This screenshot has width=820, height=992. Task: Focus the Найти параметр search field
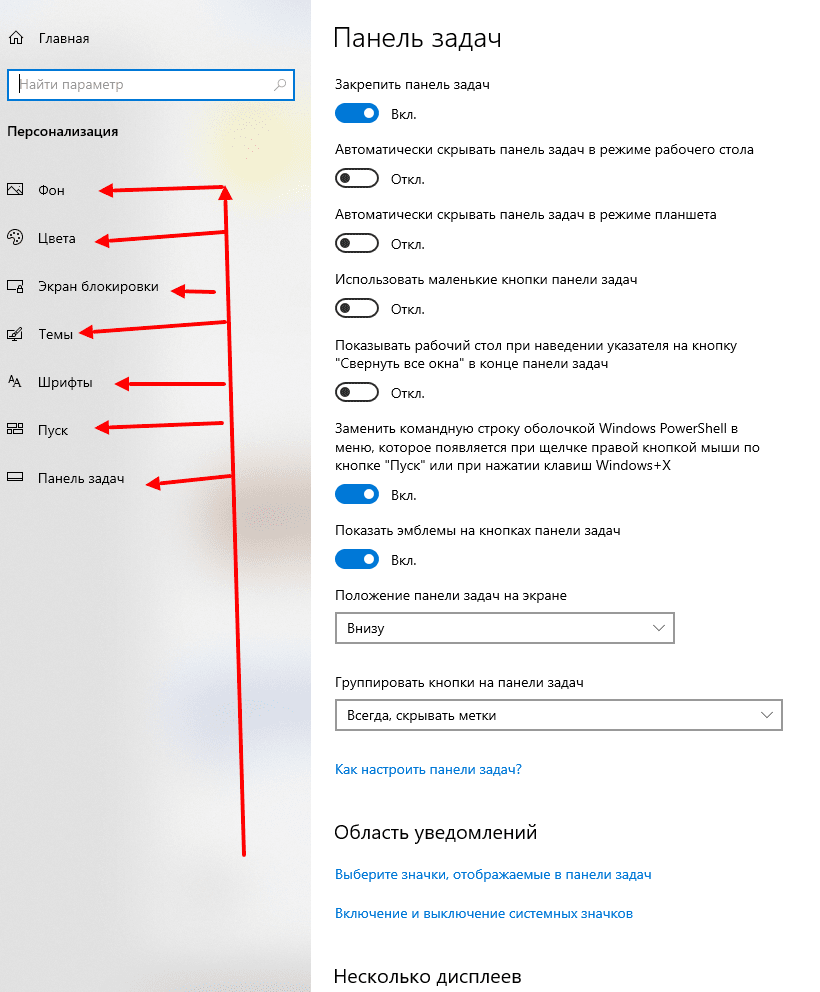tap(151, 85)
